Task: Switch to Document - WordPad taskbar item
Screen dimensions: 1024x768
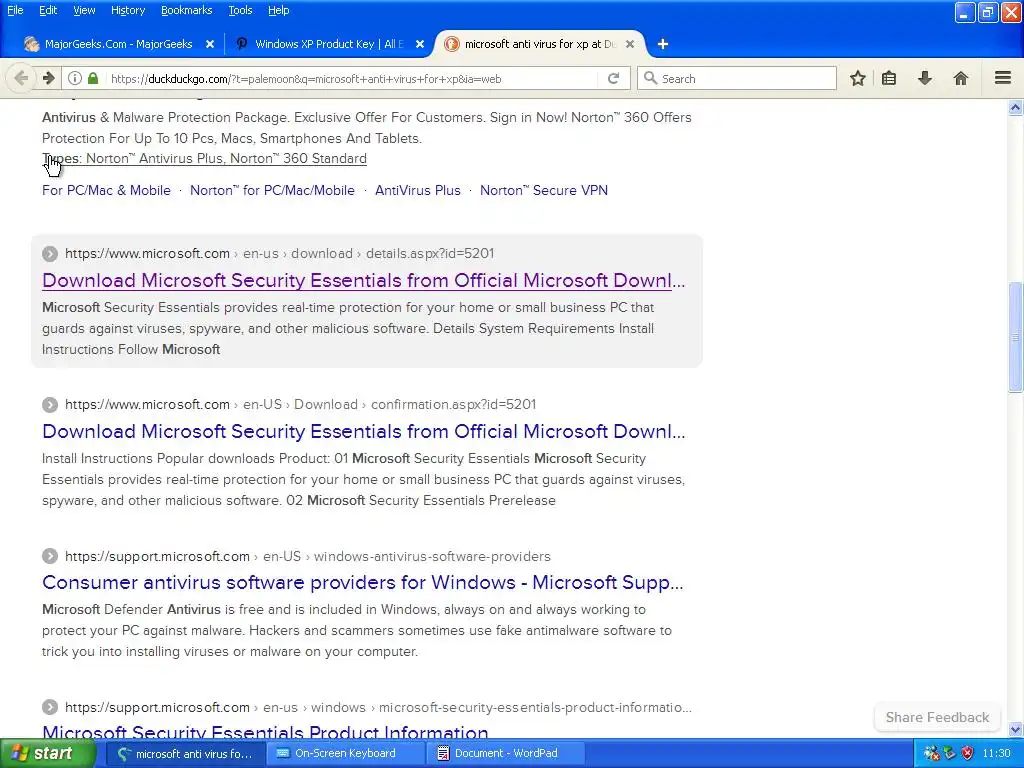Action: [505, 754]
